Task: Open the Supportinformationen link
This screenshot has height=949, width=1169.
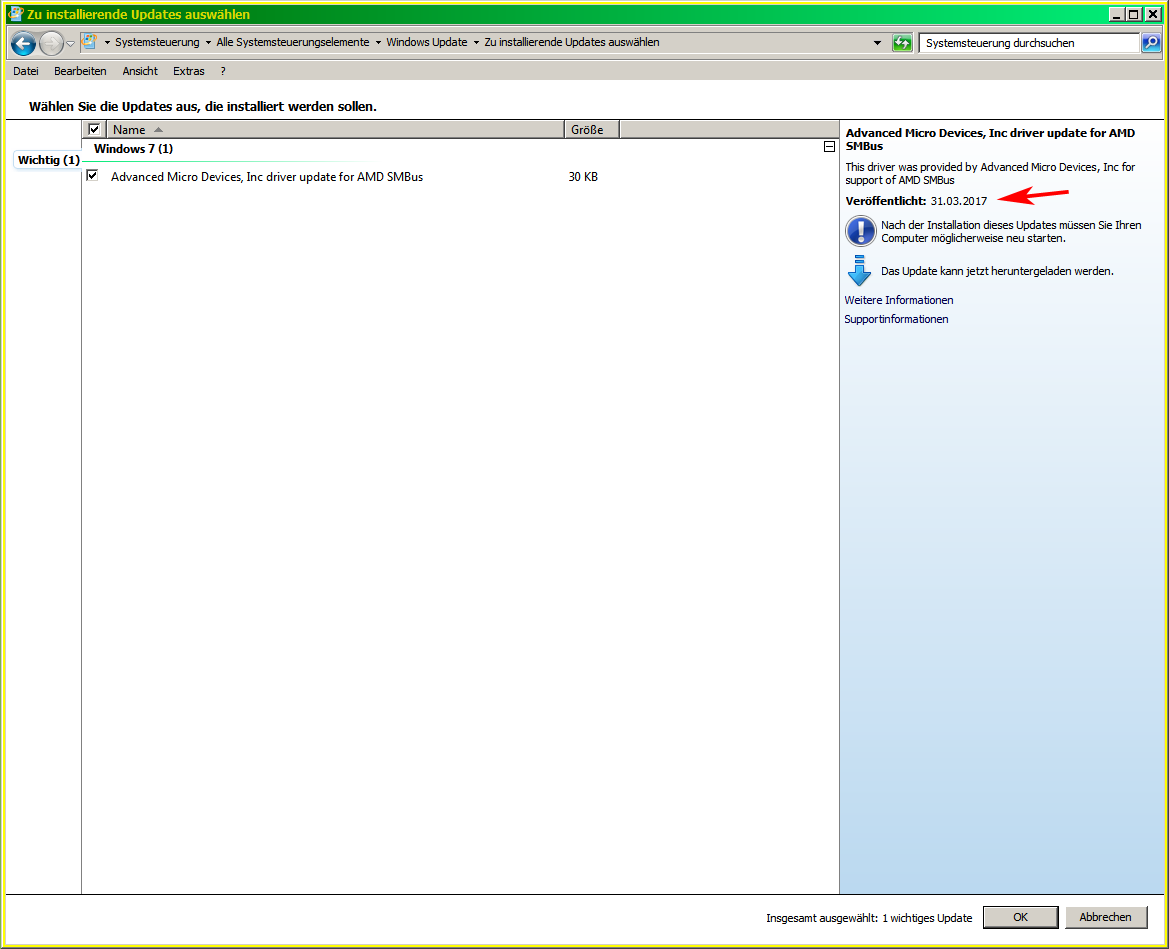Action: pos(896,319)
